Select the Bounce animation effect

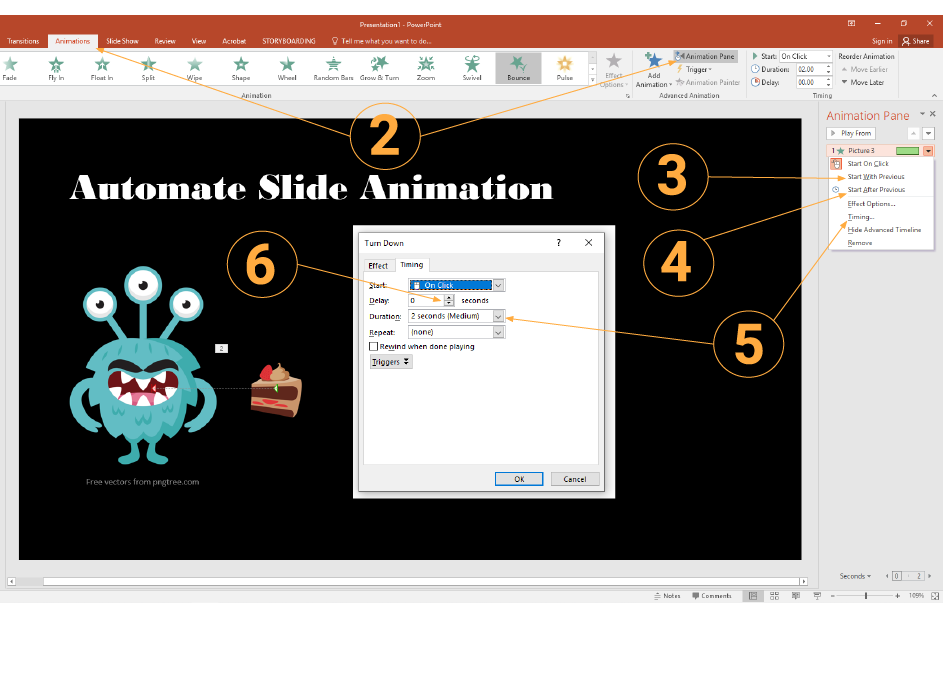[x=518, y=67]
